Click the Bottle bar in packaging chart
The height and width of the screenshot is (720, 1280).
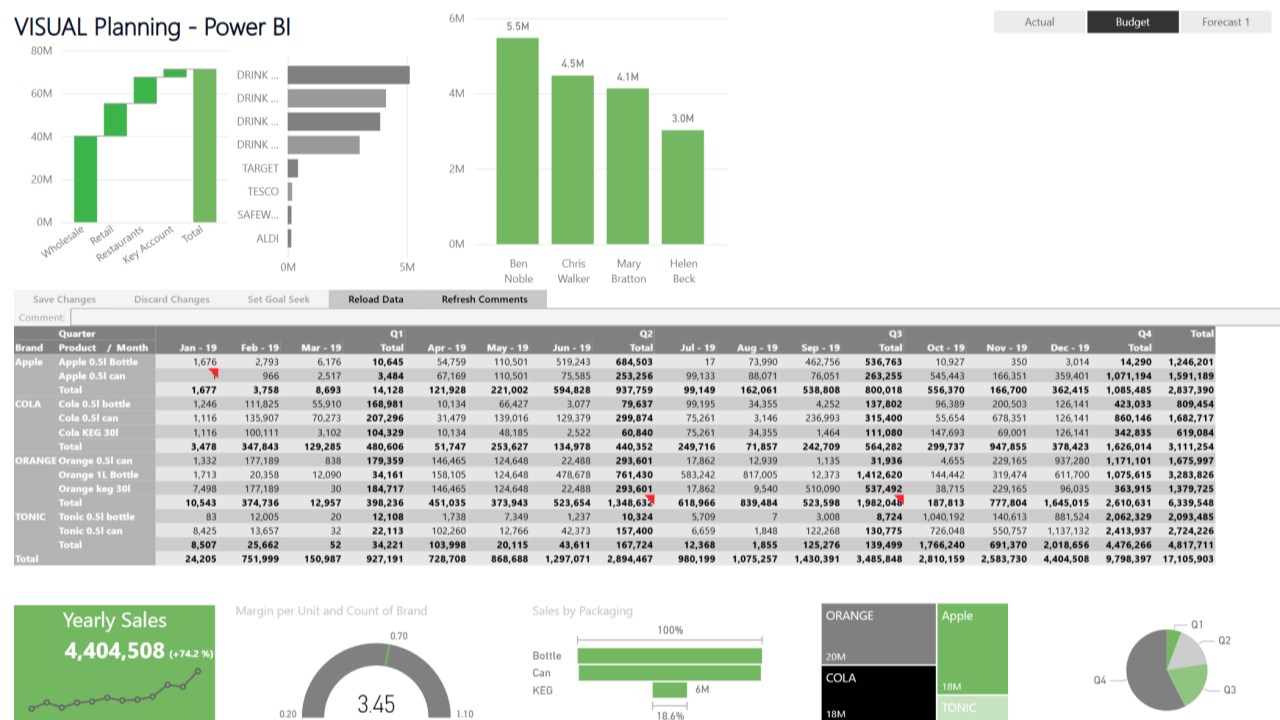pos(670,656)
